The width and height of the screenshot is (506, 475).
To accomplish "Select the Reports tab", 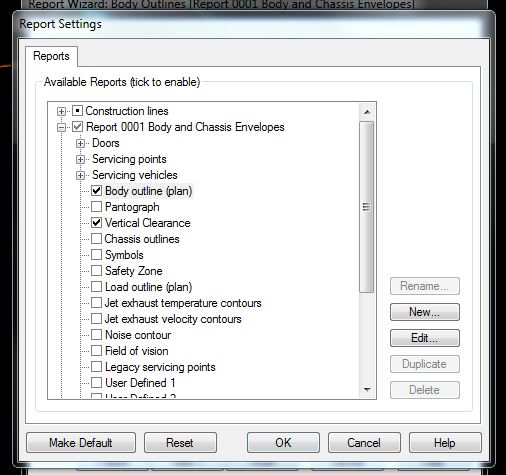I will tap(51, 56).
